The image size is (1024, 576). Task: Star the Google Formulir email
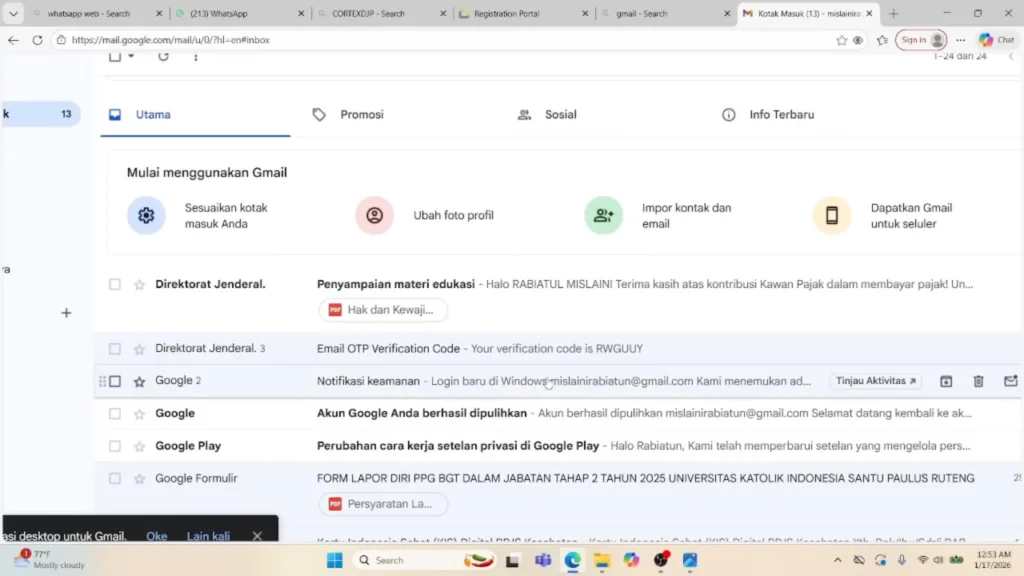139,479
